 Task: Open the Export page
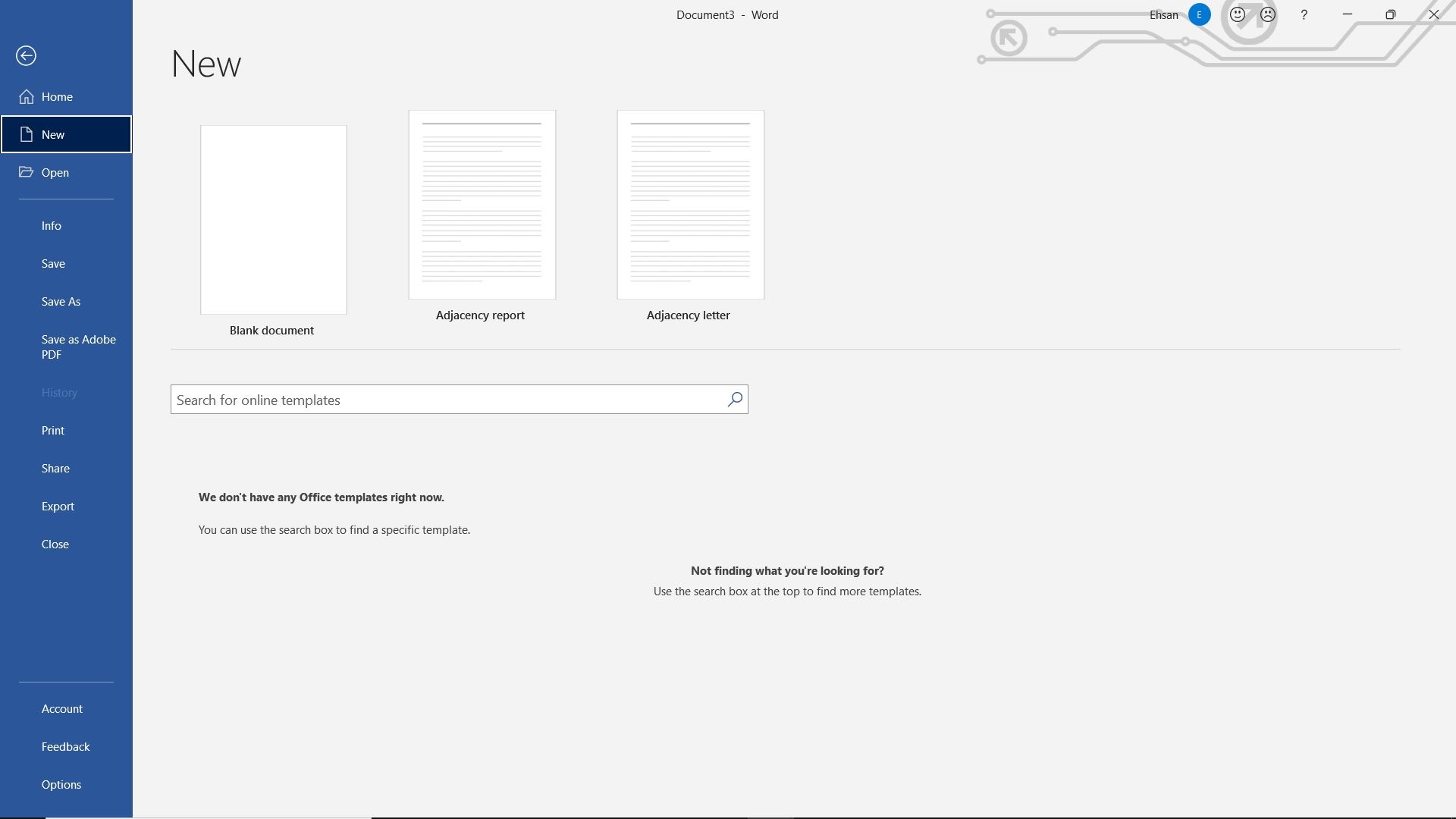(x=58, y=507)
